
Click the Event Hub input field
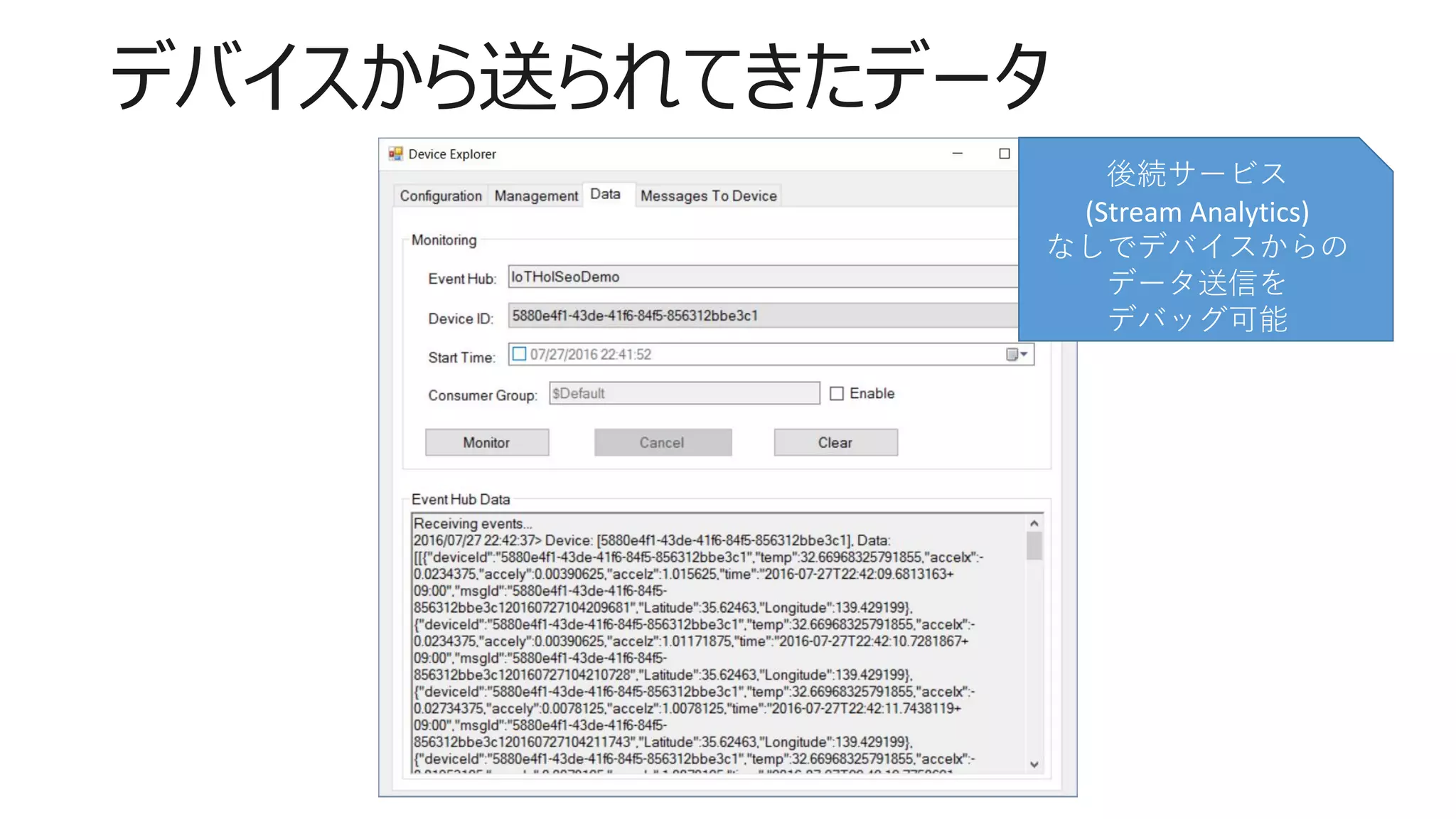(763, 277)
